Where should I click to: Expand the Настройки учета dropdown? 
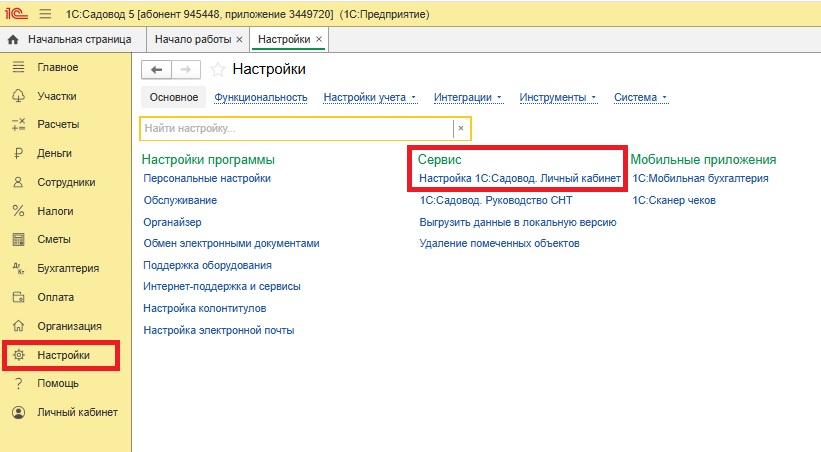pos(370,97)
